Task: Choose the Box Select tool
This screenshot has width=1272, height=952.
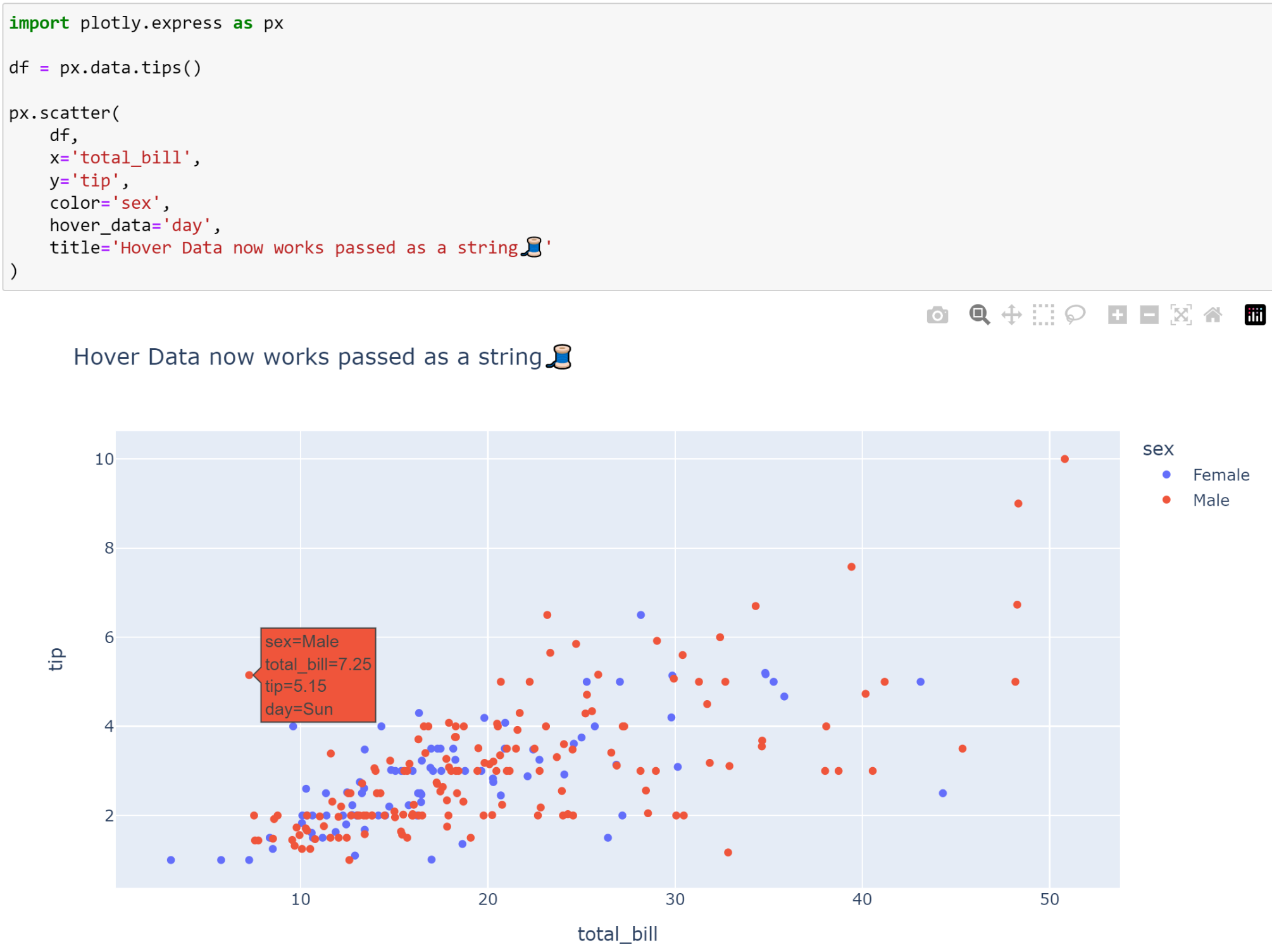Action: click(x=1043, y=315)
